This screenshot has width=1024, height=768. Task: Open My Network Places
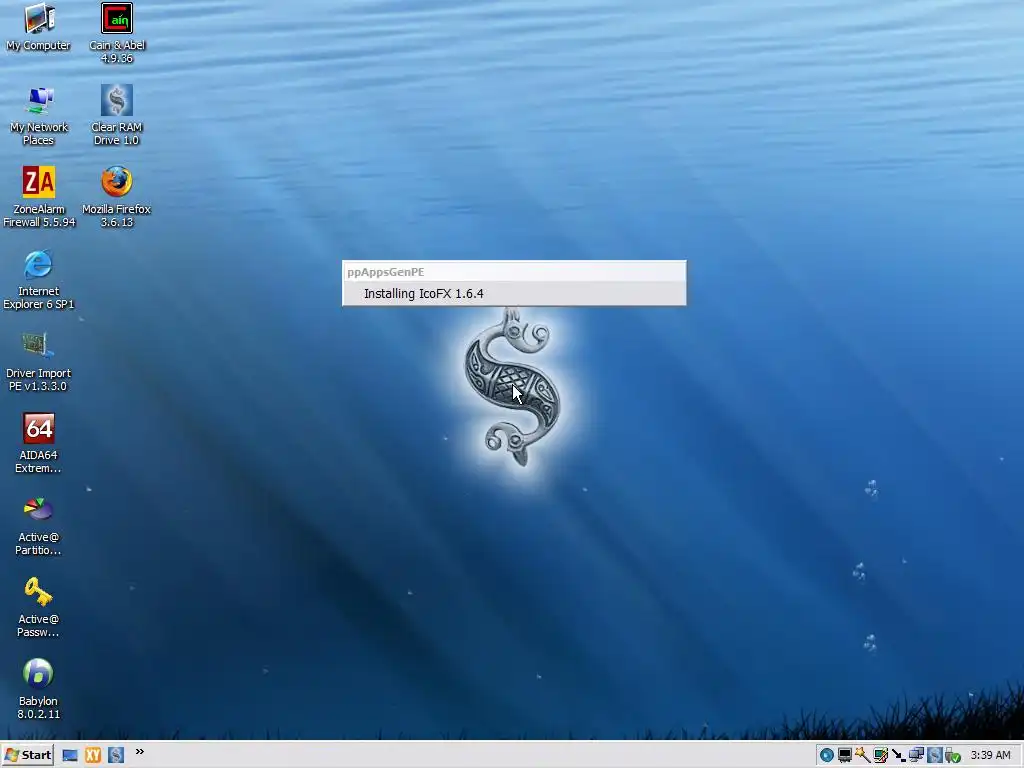point(39,116)
